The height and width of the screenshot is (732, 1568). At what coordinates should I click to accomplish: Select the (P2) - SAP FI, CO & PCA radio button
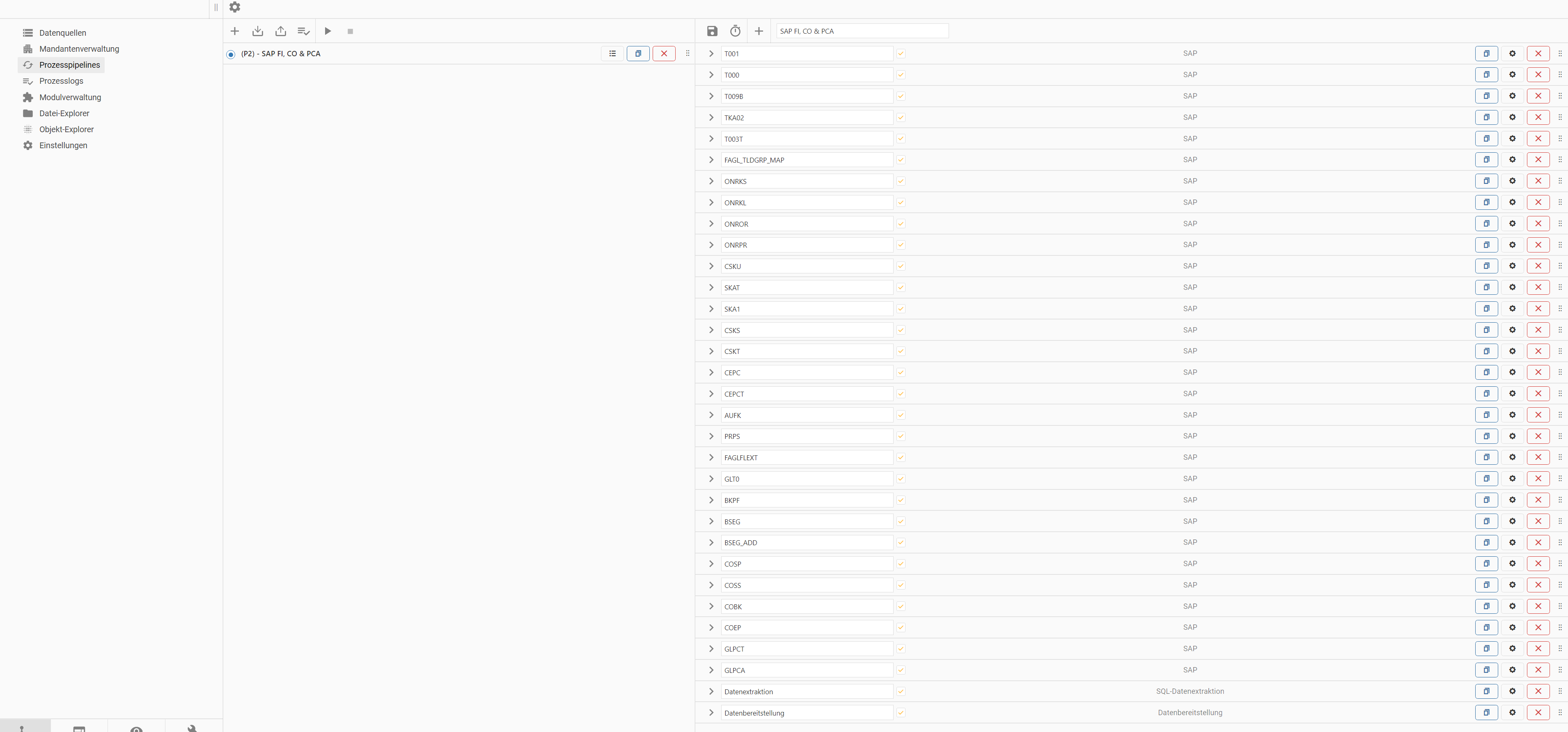coord(231,54)
